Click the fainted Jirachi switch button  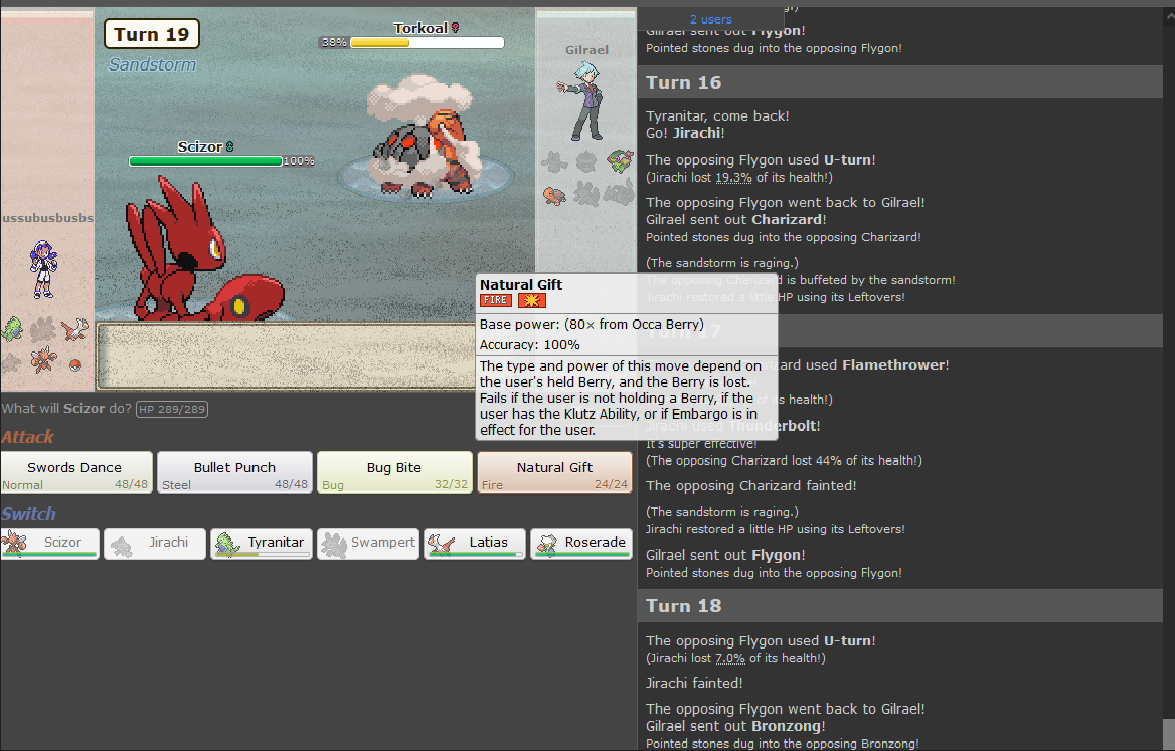coord(155,543)
